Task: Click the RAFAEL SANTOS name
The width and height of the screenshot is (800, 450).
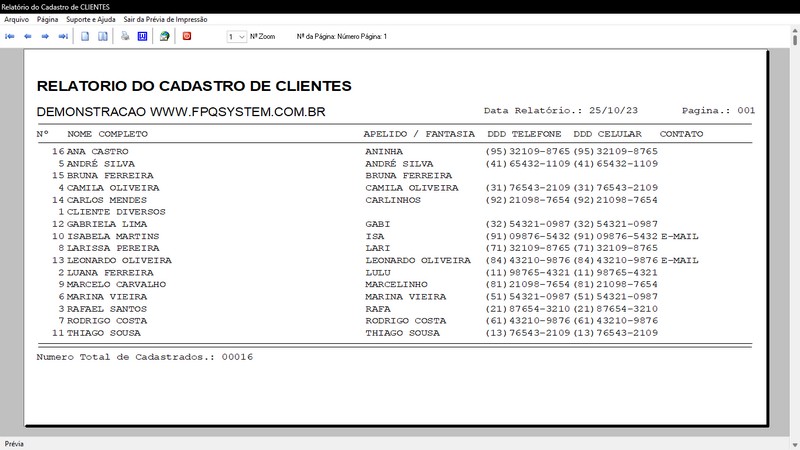Action: coord(107,309)
